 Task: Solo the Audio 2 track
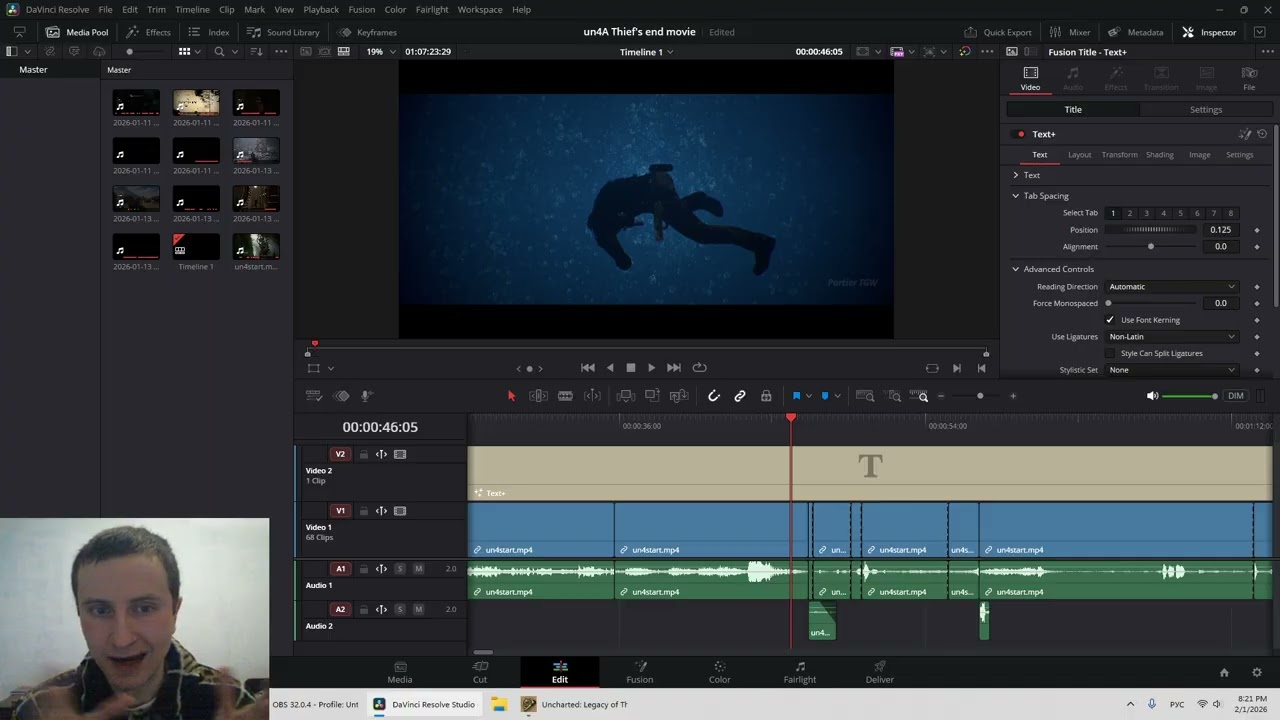[400, 609]
